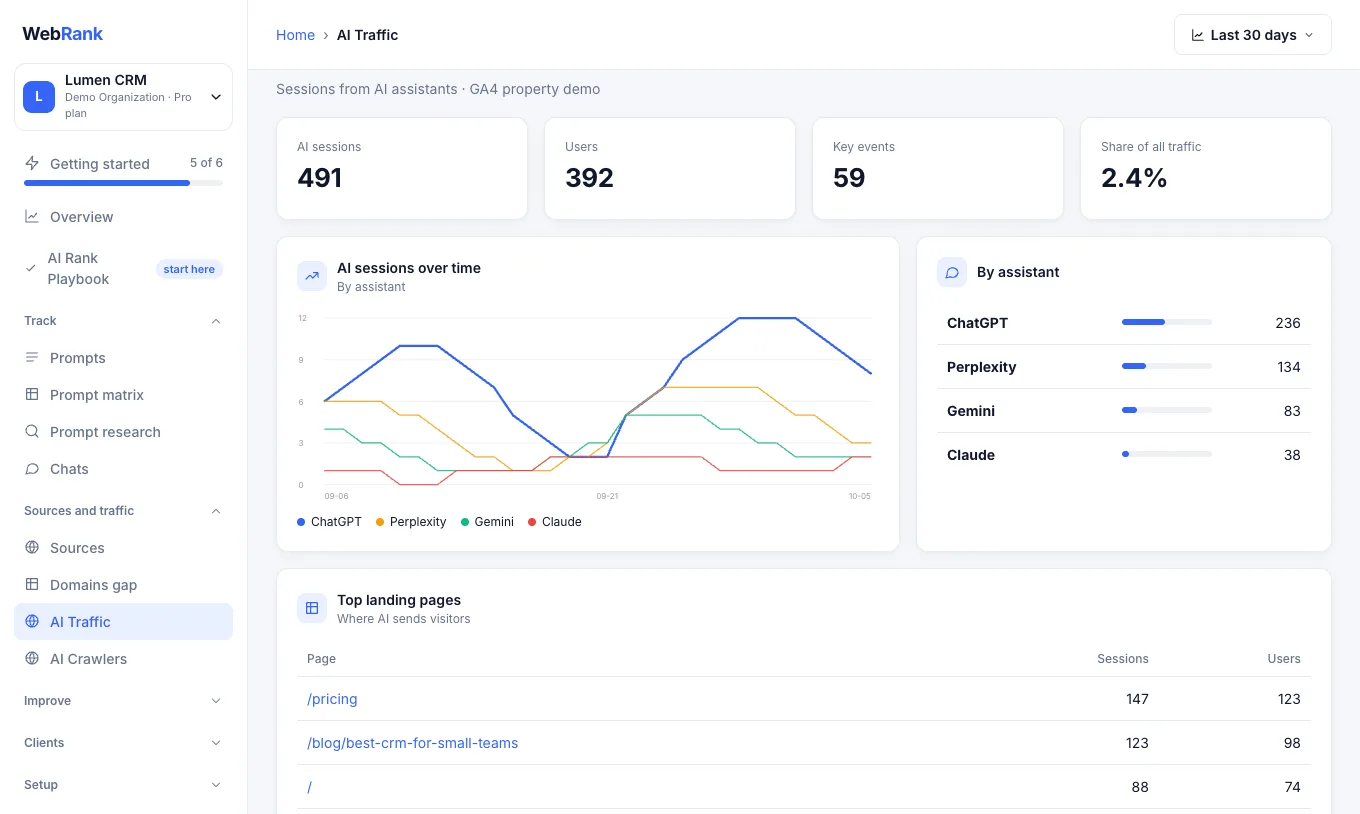Open the Last 30 days date range dropdown
1360x814 pixels.
pos(1253,35)
